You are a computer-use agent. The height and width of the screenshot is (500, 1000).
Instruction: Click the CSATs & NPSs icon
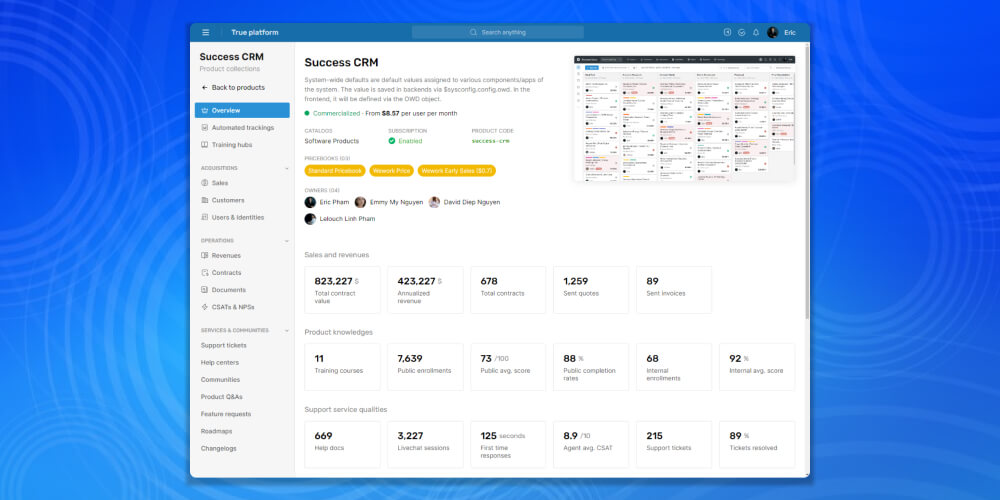point(205,307)
